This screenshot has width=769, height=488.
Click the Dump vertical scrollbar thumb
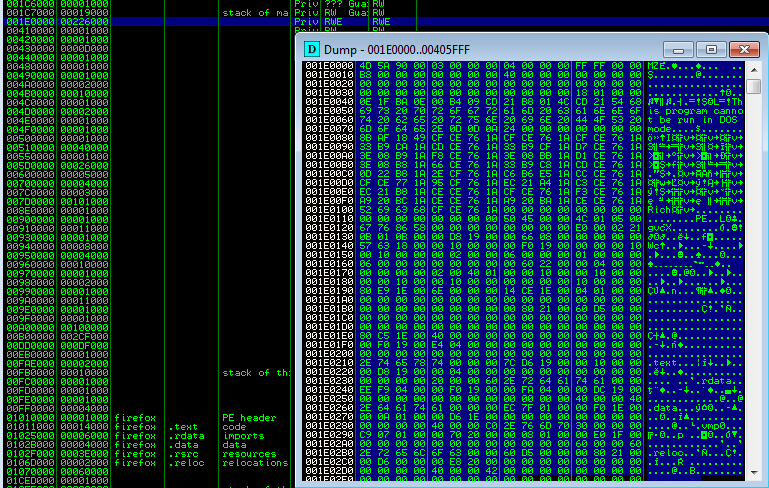coord(754,87)
